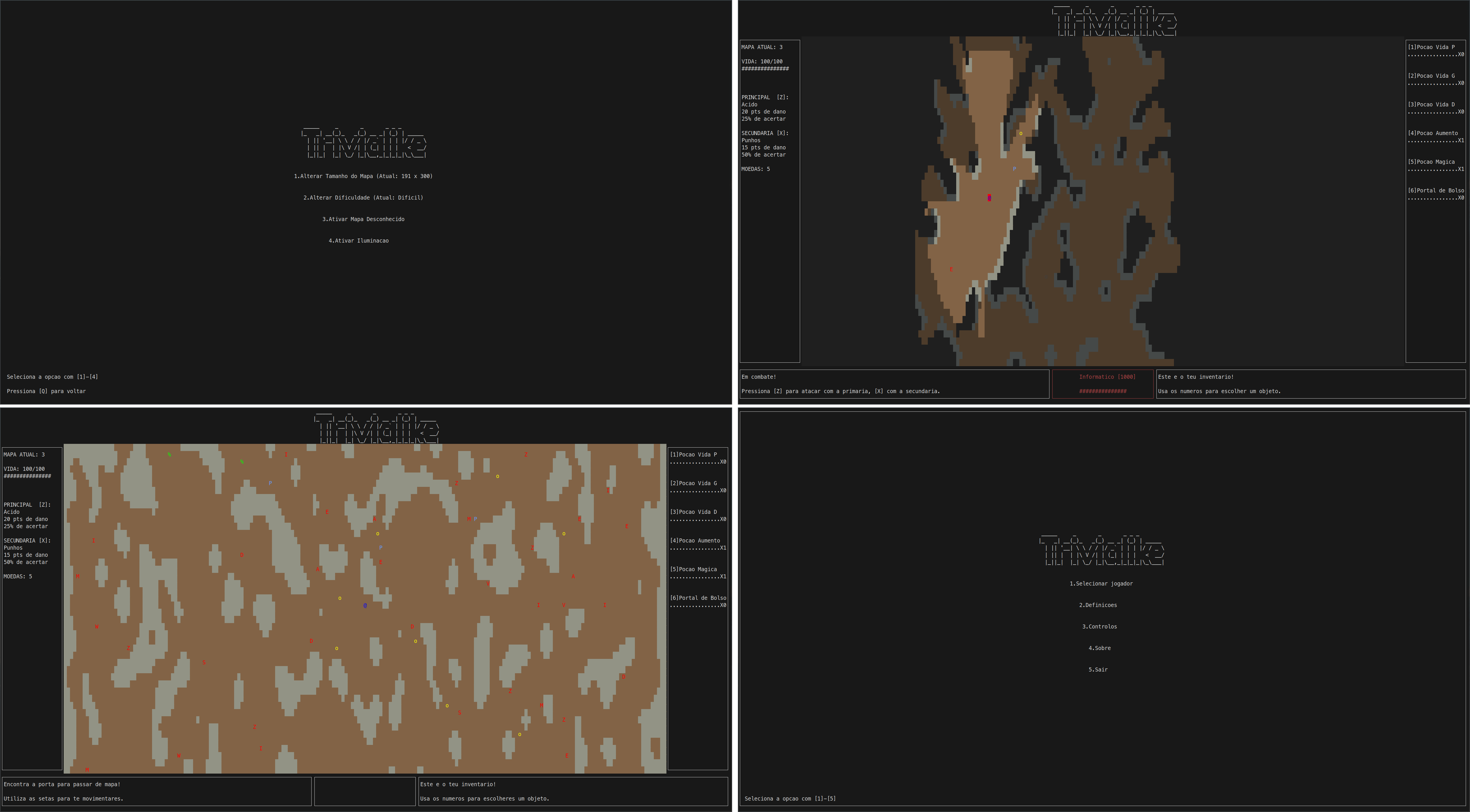Viewport: 1470px width, 812px height.
Task: Click the yellow coin on the lit cave map
Action: pos(1021,134)
